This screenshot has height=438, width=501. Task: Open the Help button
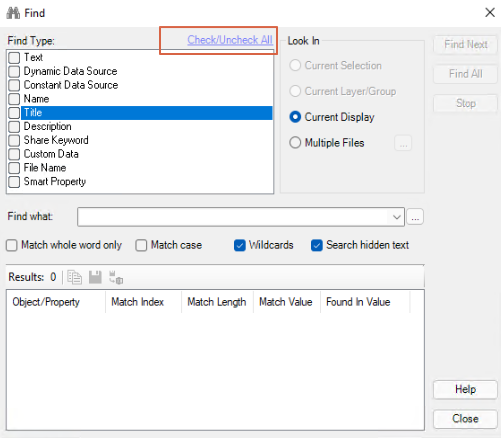(465, 389)
